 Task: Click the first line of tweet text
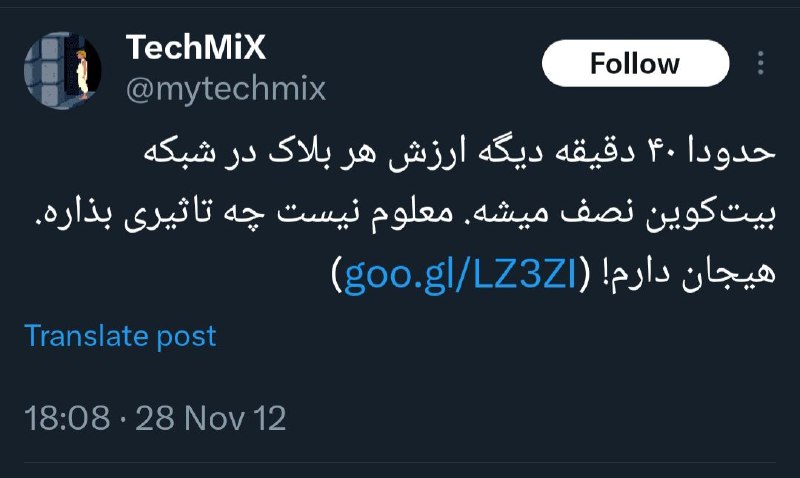(459, 153)
